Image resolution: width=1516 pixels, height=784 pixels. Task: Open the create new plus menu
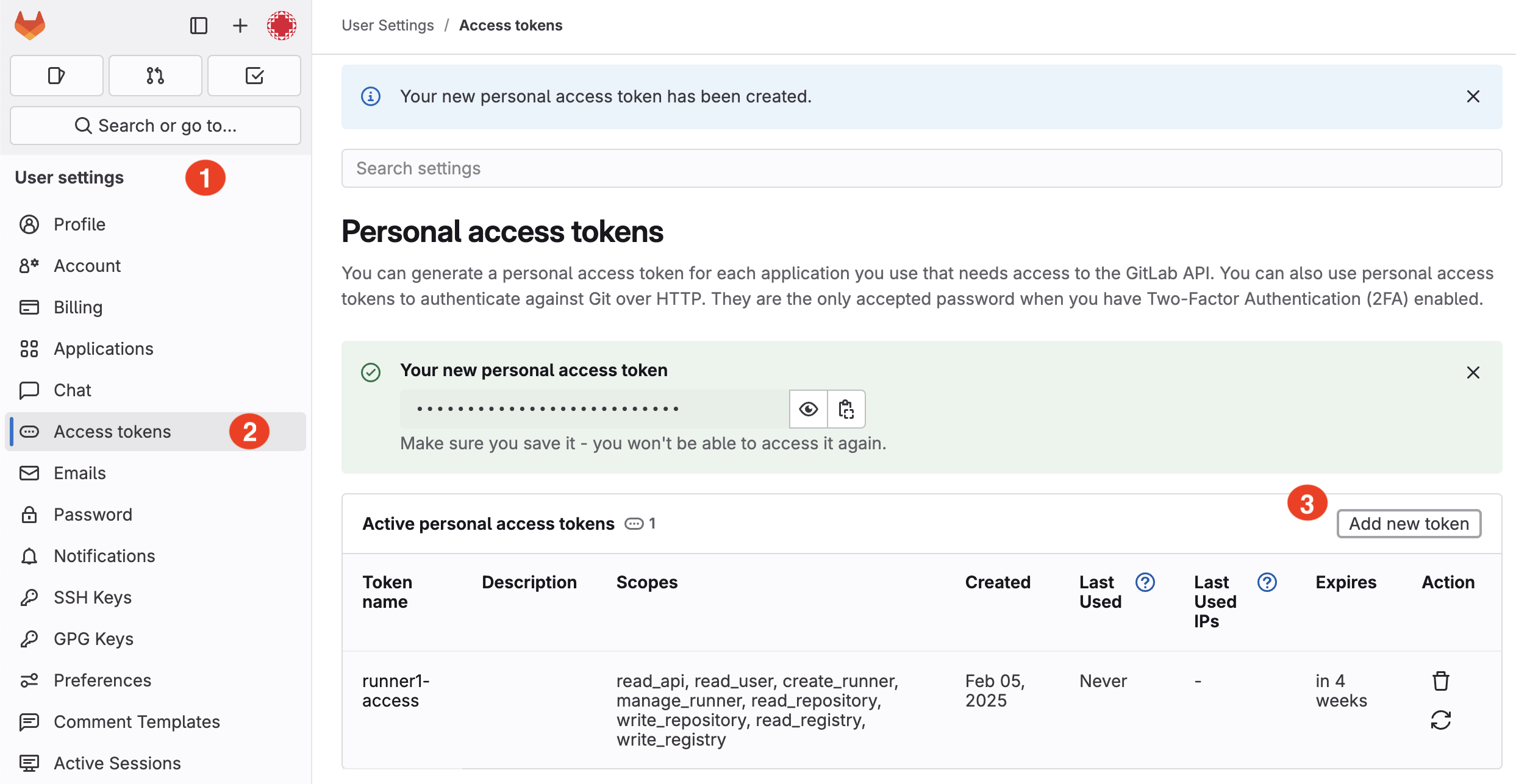tap(240, 26)
